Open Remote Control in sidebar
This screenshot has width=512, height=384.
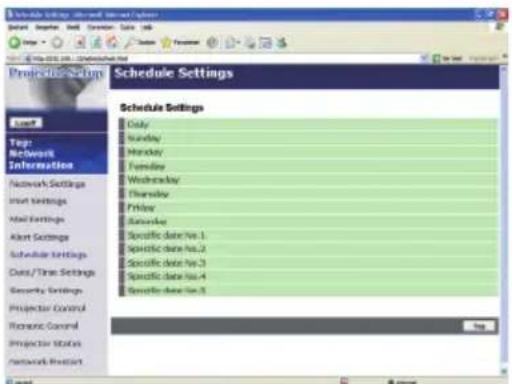coord(44,326)
